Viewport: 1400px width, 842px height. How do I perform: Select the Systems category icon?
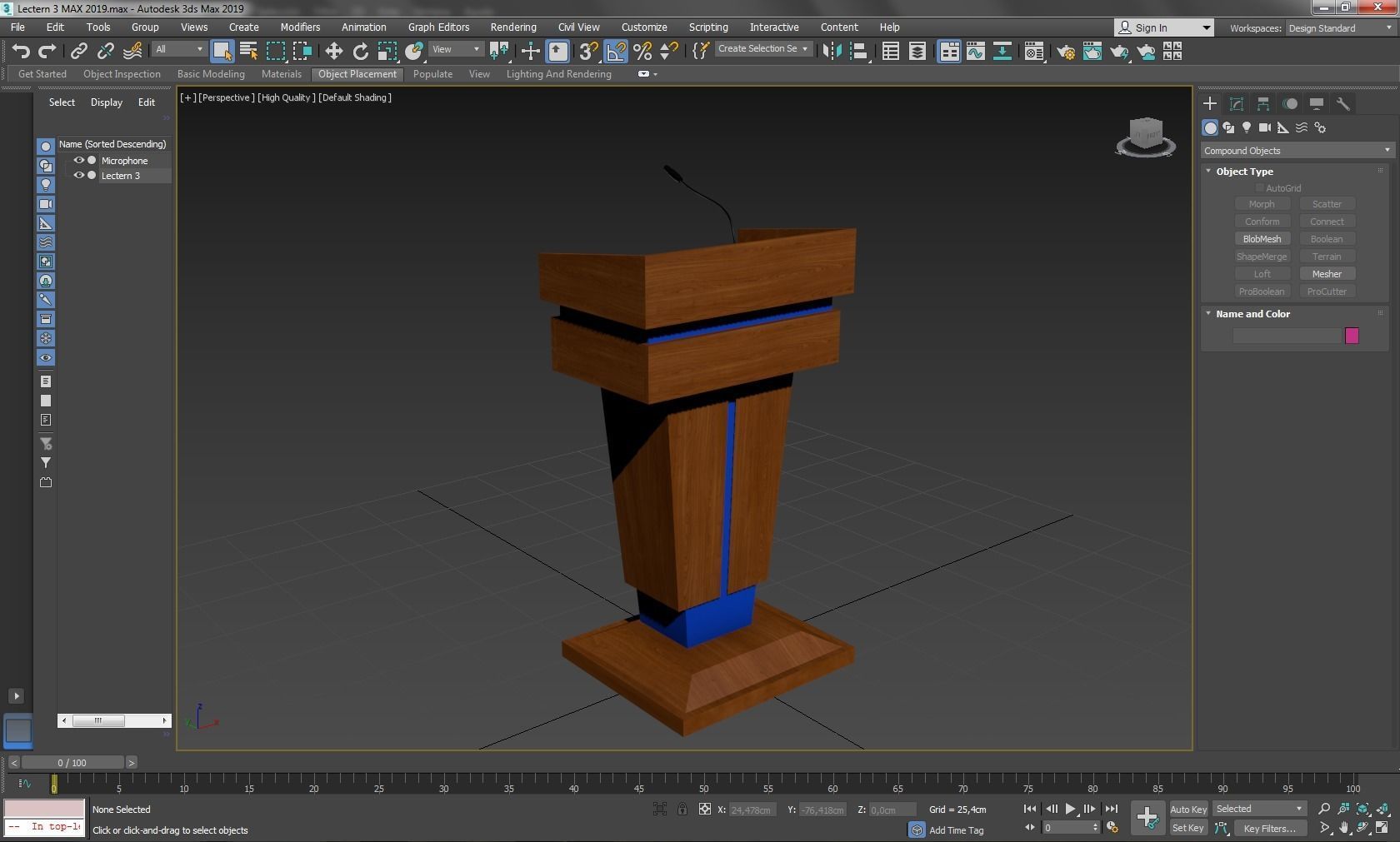(1320, 127)
